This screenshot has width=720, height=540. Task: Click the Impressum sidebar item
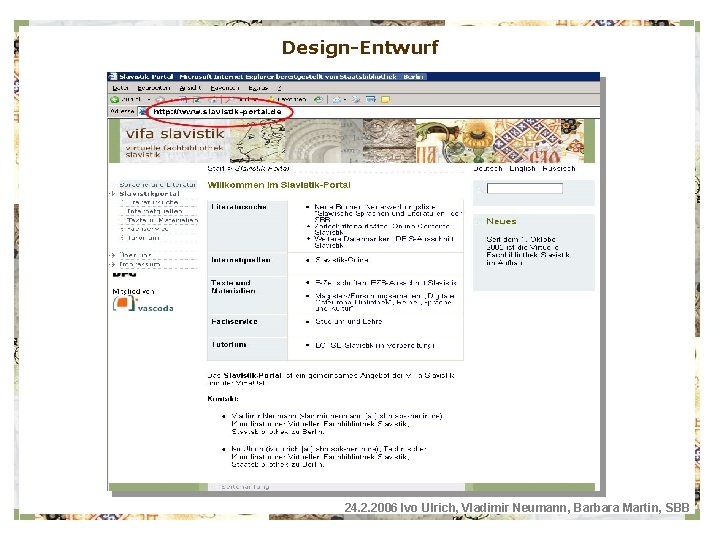tap(140, 264)
